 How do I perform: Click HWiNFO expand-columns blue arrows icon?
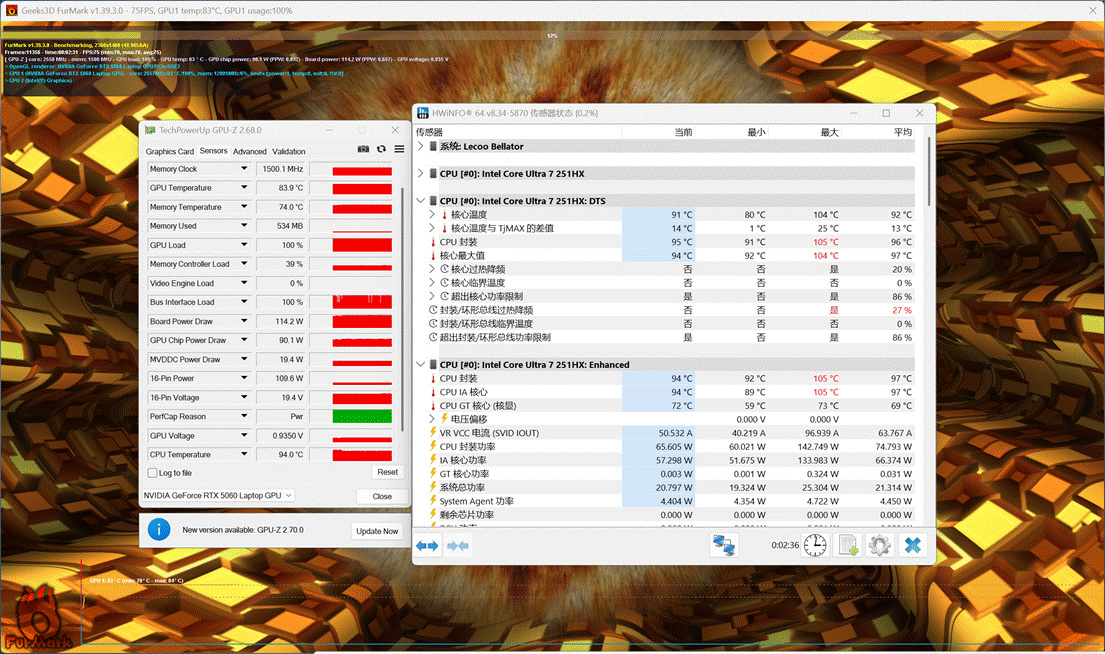pos(427,545)
